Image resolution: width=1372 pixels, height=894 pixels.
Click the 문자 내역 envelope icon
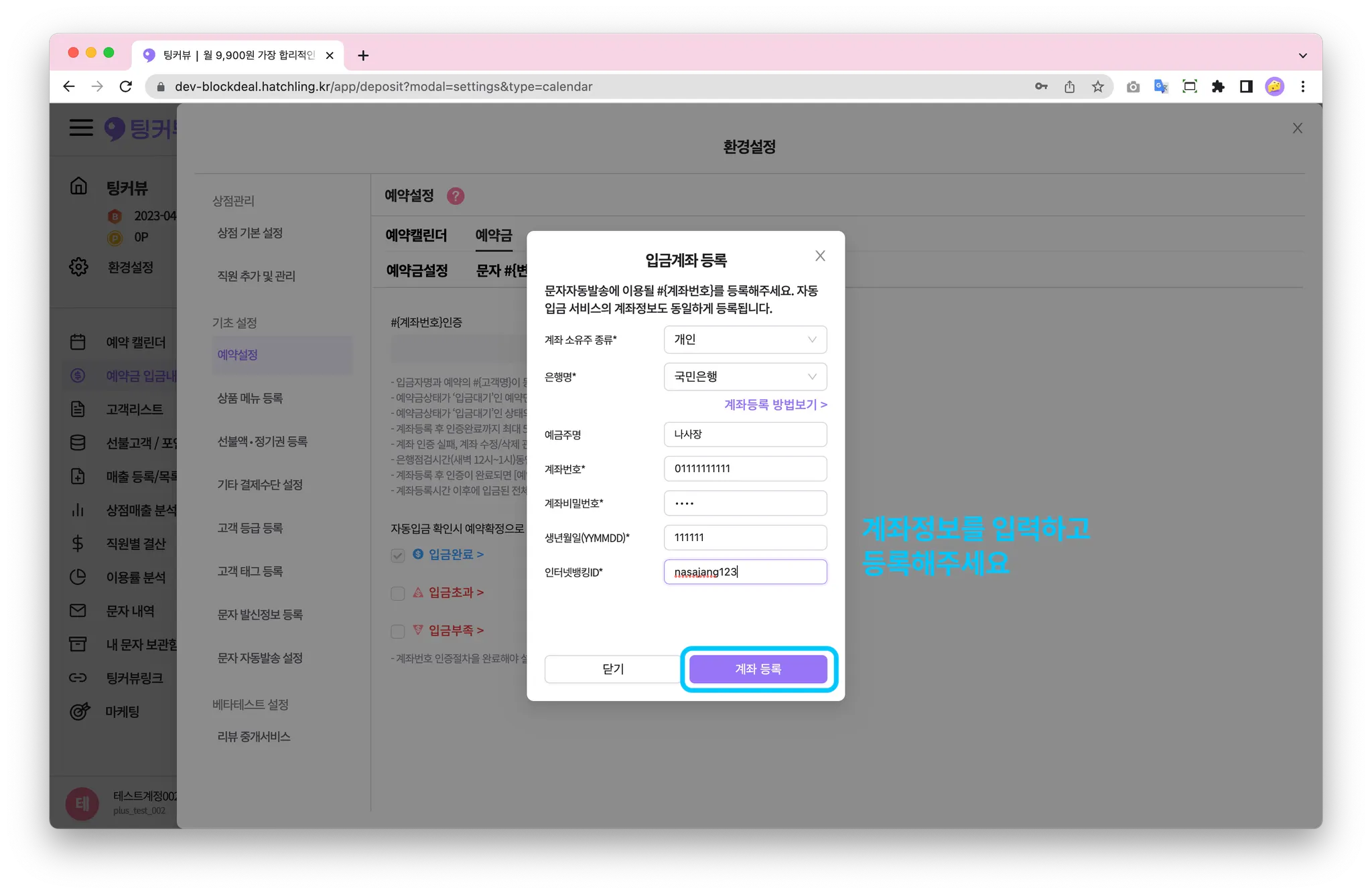pyautogui.click(x=78, y=611)
